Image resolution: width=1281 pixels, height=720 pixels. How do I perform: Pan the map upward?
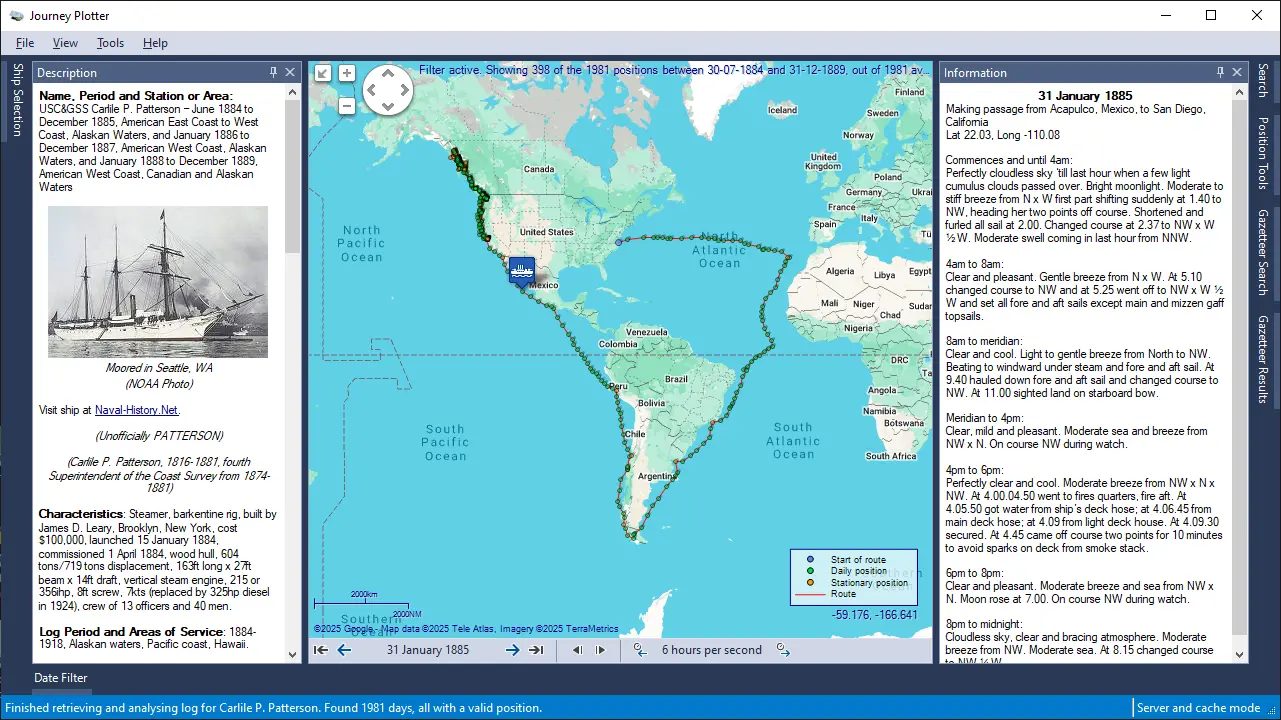(387, 75)
